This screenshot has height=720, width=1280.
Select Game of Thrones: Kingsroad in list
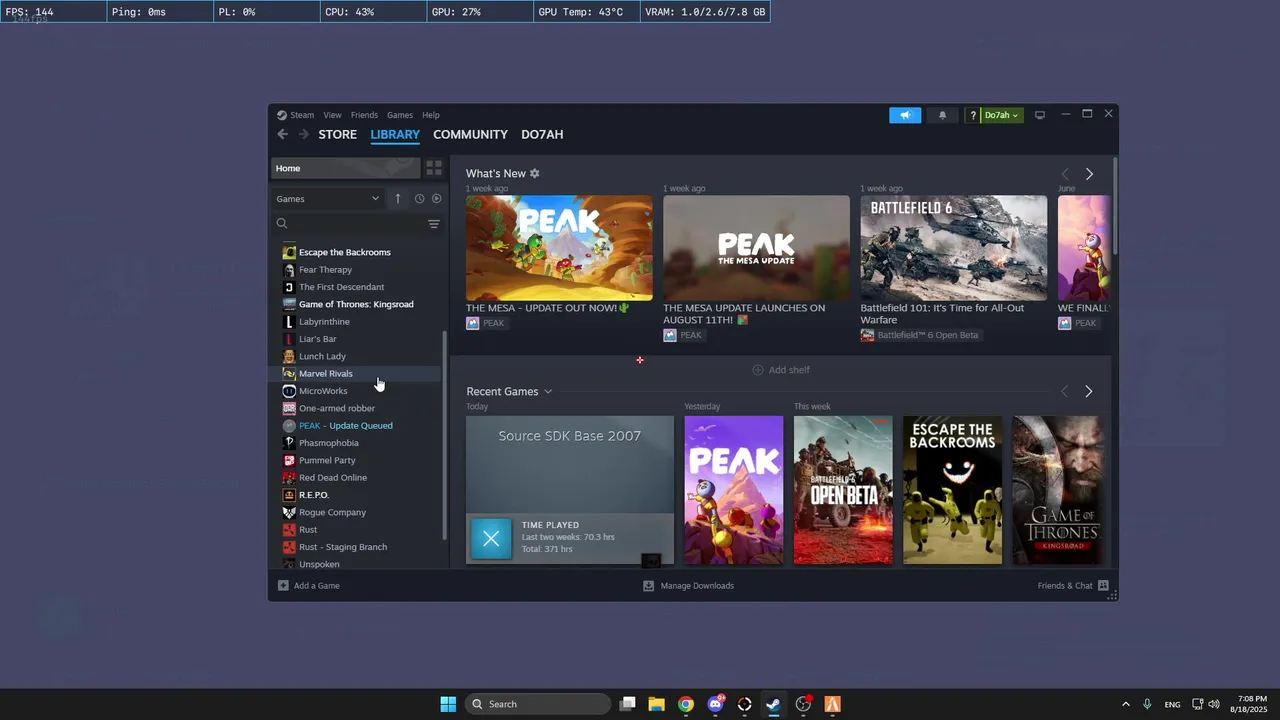(x=355, y=304)
